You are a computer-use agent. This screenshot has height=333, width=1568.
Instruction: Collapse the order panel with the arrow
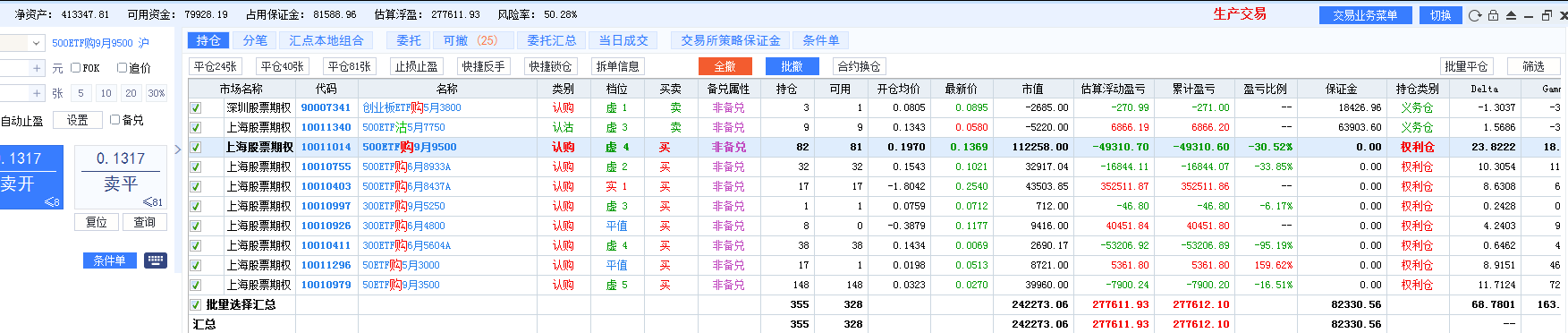(178, 149)
